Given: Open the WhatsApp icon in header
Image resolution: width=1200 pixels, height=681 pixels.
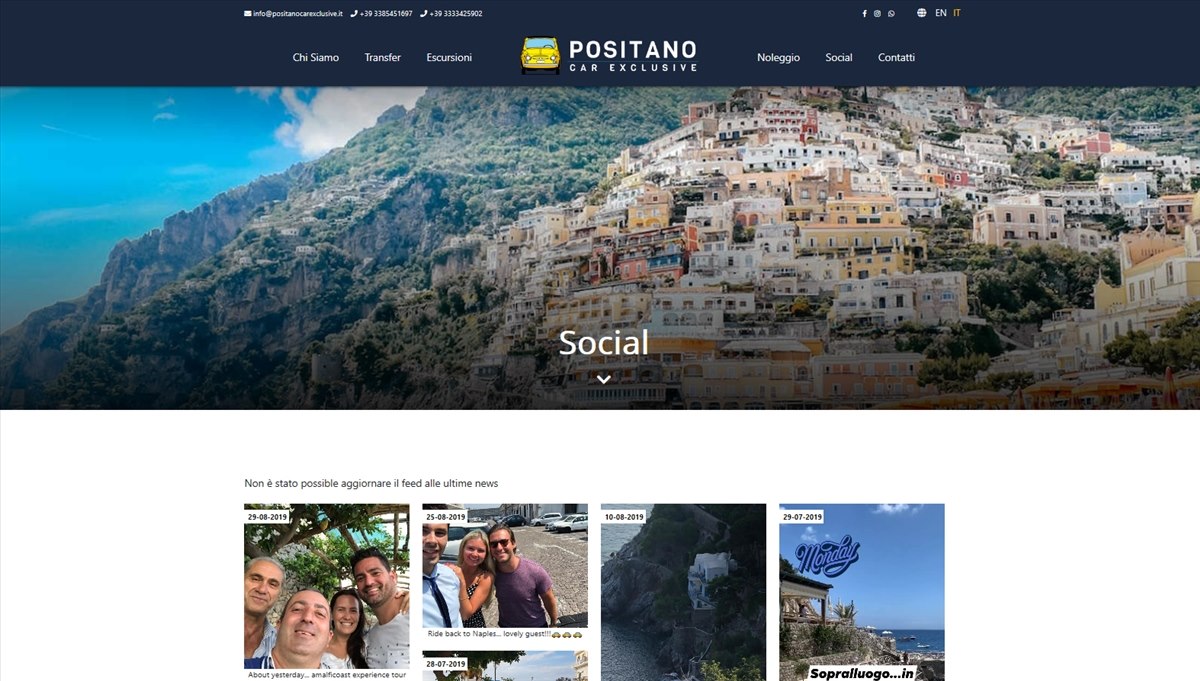Looking at the screenshot, I should (891, 14).
